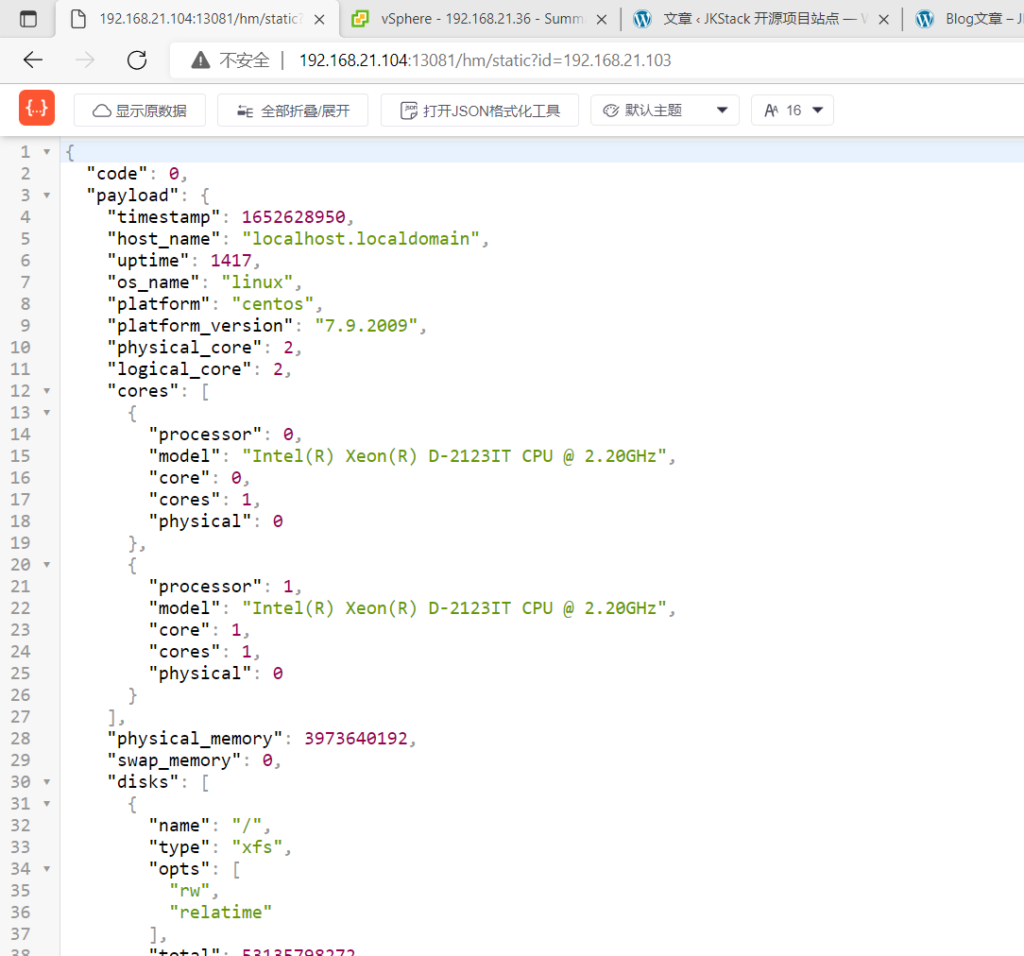The height and width of the screenshot is (956, 1024).
Task: Click the "logical_core" key
Action: coord(180,370)
